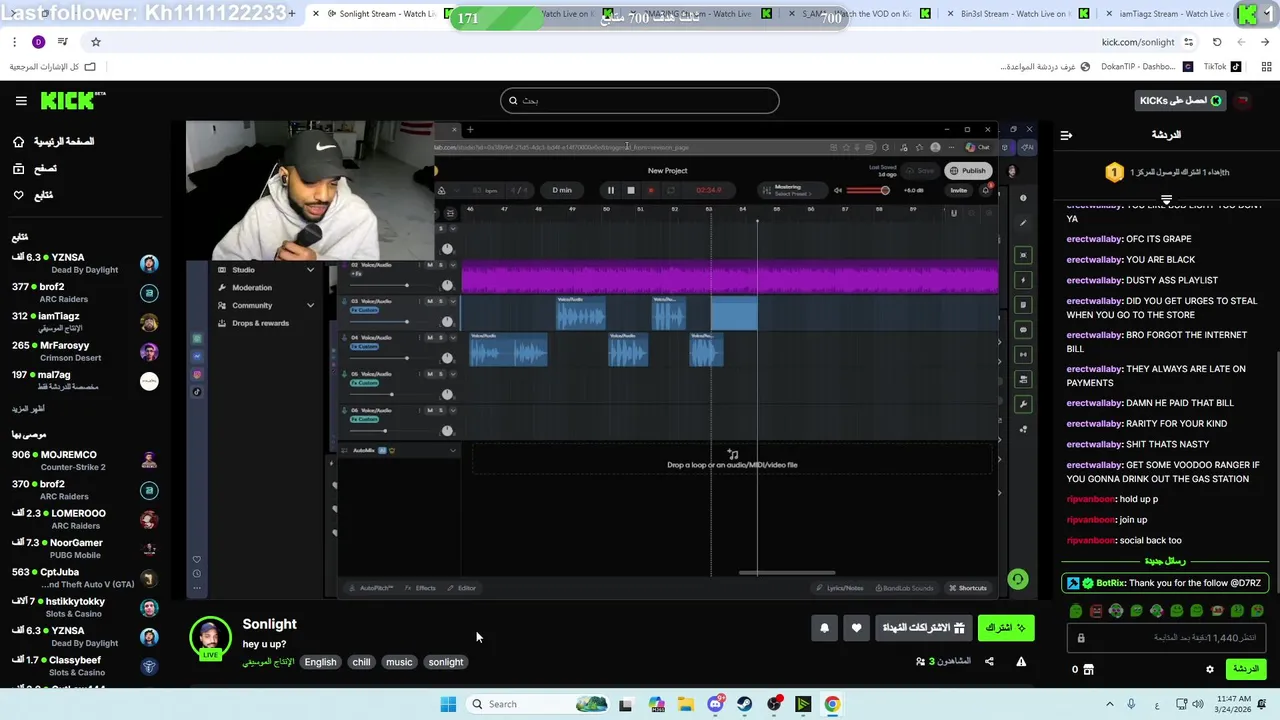
Task: Open chat settings gear icon
Action: pyautogui.click(x=1209, y=669)
